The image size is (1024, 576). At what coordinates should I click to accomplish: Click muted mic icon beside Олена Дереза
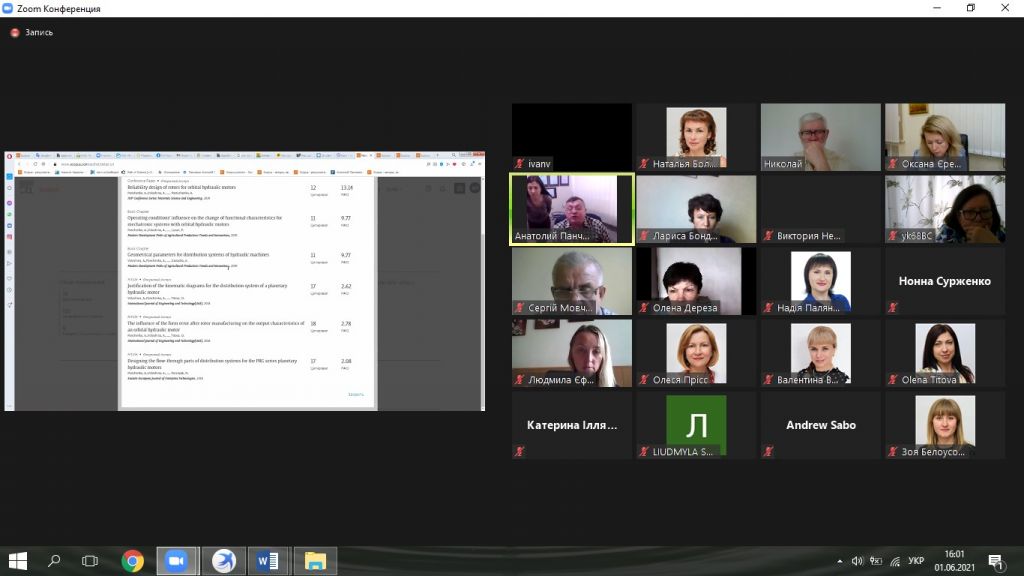[x=644, y=308]
